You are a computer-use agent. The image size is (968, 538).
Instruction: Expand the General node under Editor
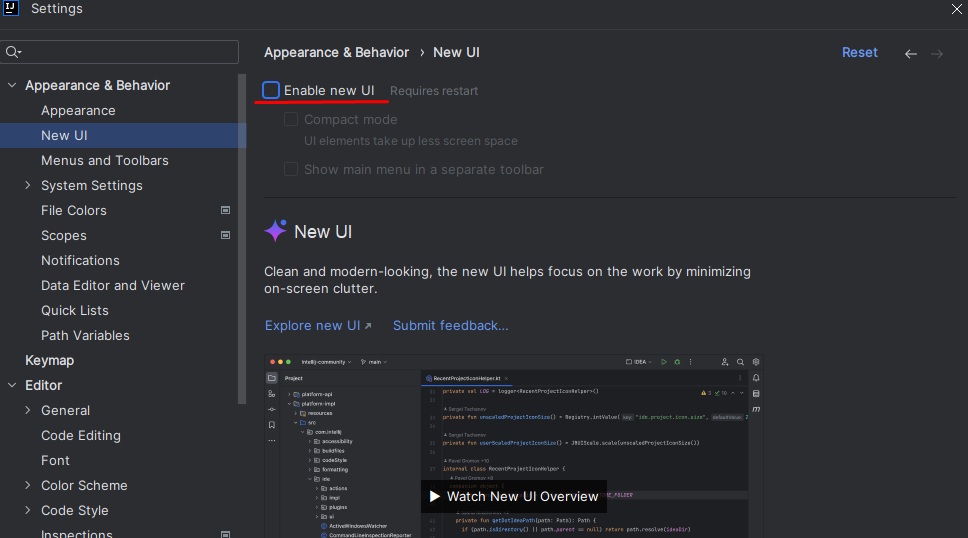[x=28, y=411]
